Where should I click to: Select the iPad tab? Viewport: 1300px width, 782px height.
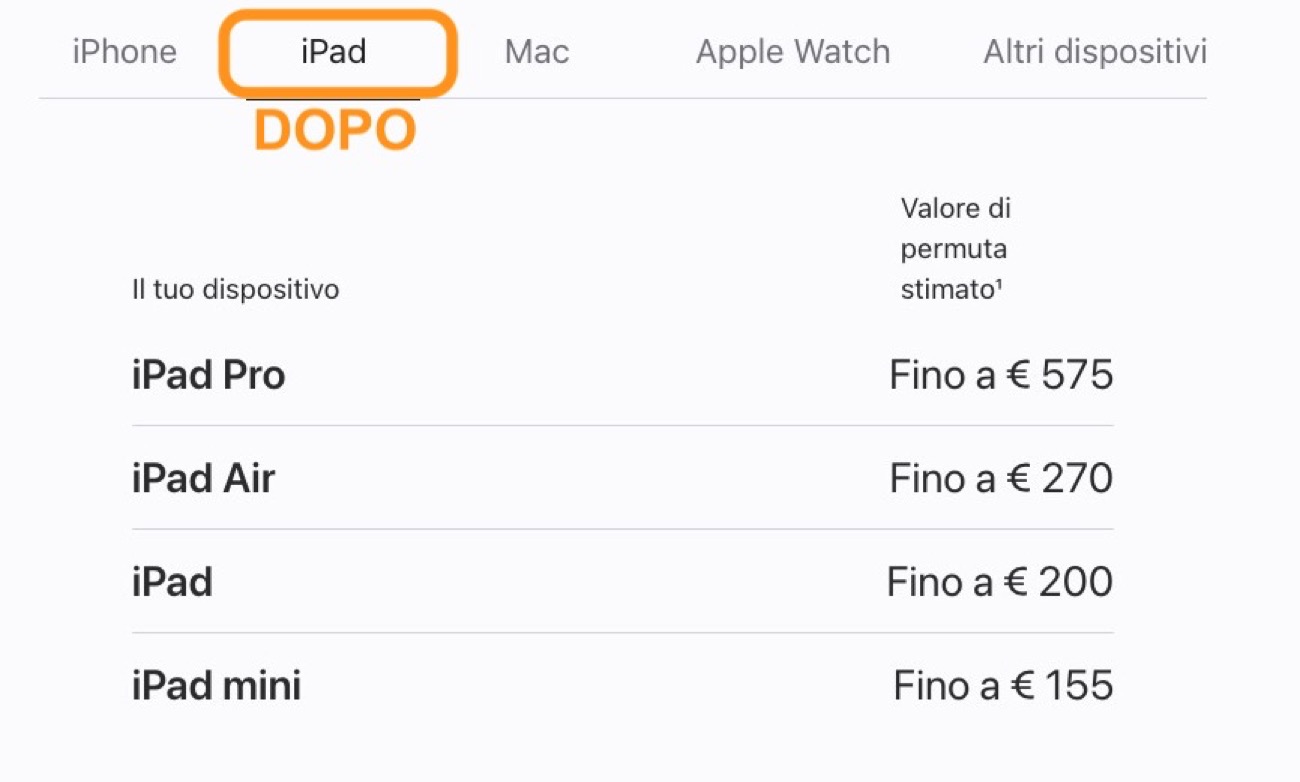(x=334, y=52)
